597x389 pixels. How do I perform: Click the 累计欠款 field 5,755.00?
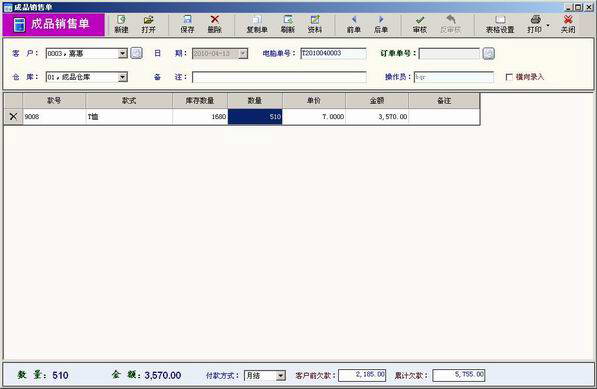[x=458, y=375]
